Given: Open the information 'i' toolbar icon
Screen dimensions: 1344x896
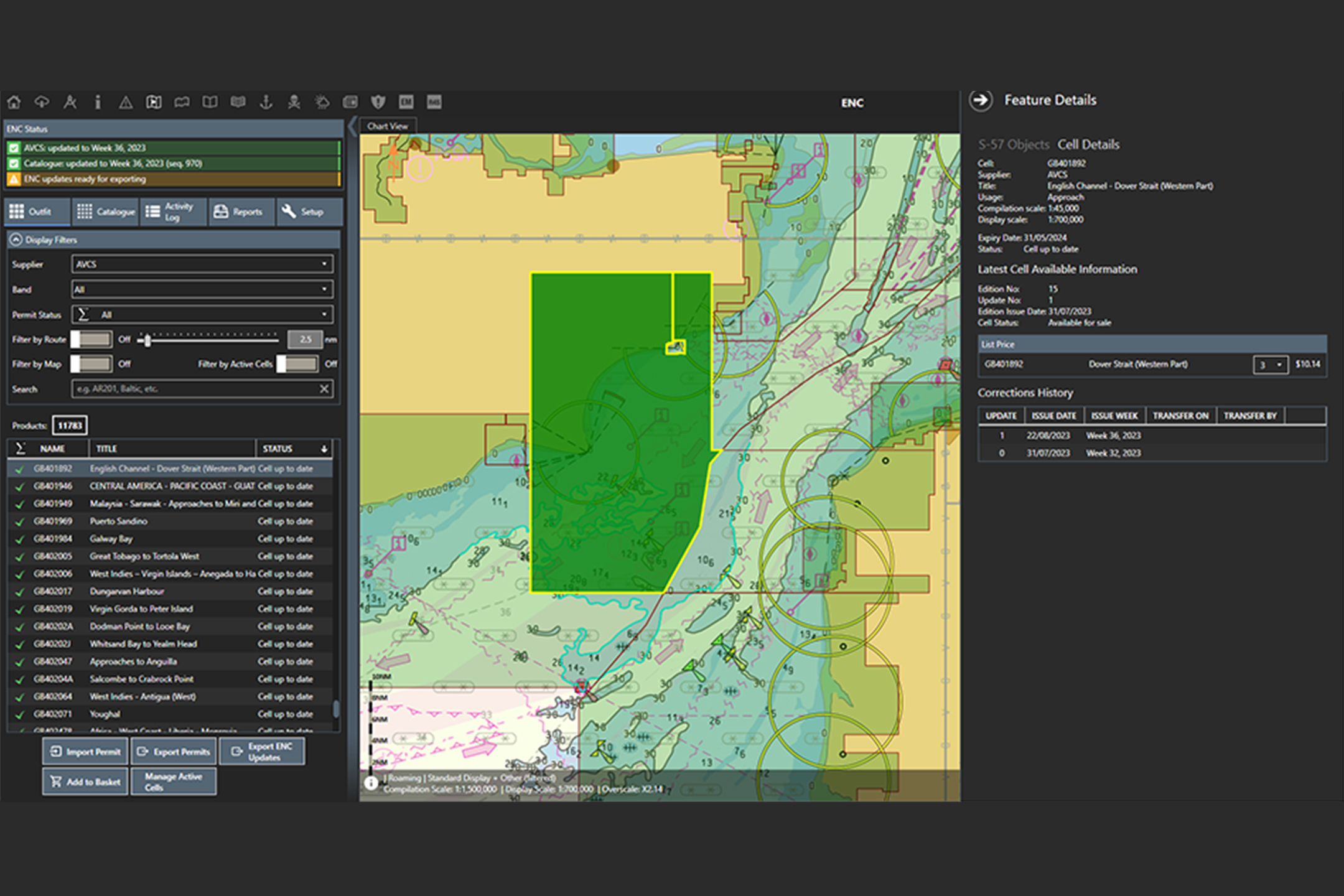Looking at the screenshot, I should pos(98,102).
